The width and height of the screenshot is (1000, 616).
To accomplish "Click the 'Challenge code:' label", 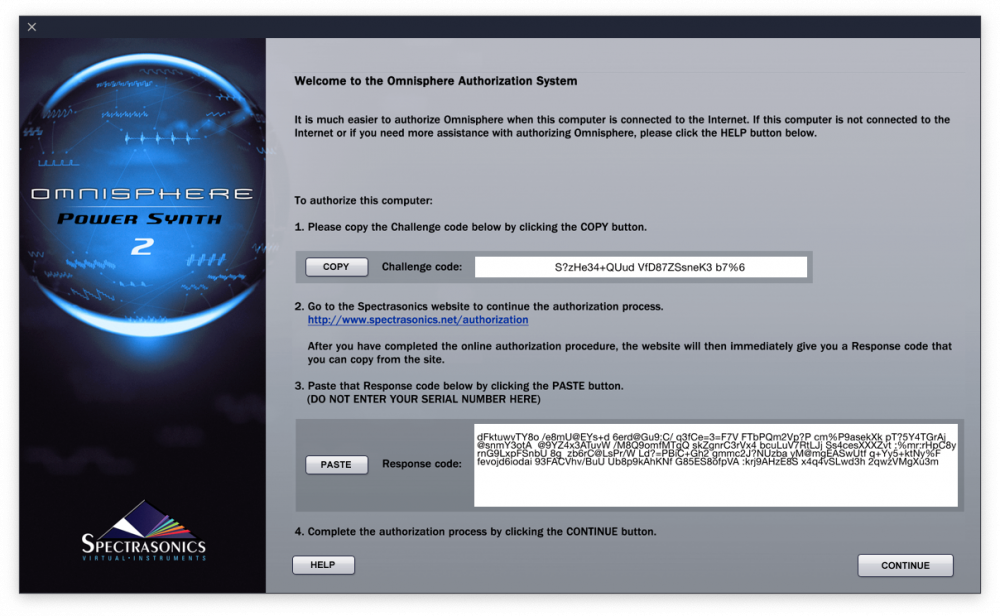I will [x=422, y=267].
